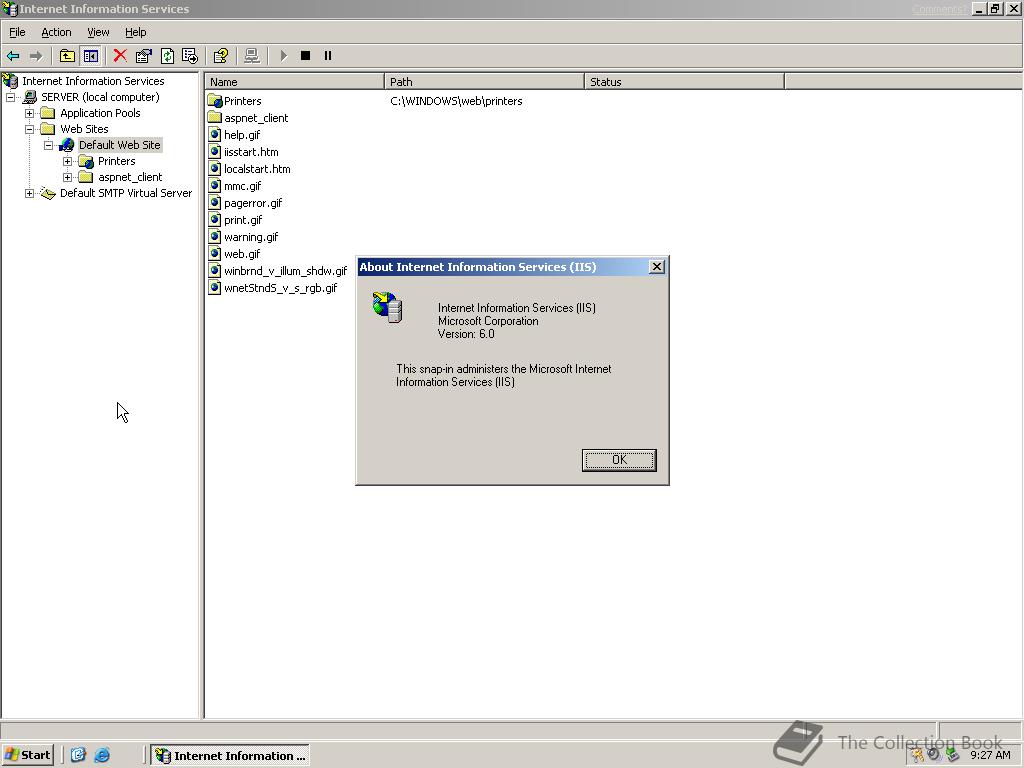Click the Forward arrow toolbar icon

(x=36, y=56)
